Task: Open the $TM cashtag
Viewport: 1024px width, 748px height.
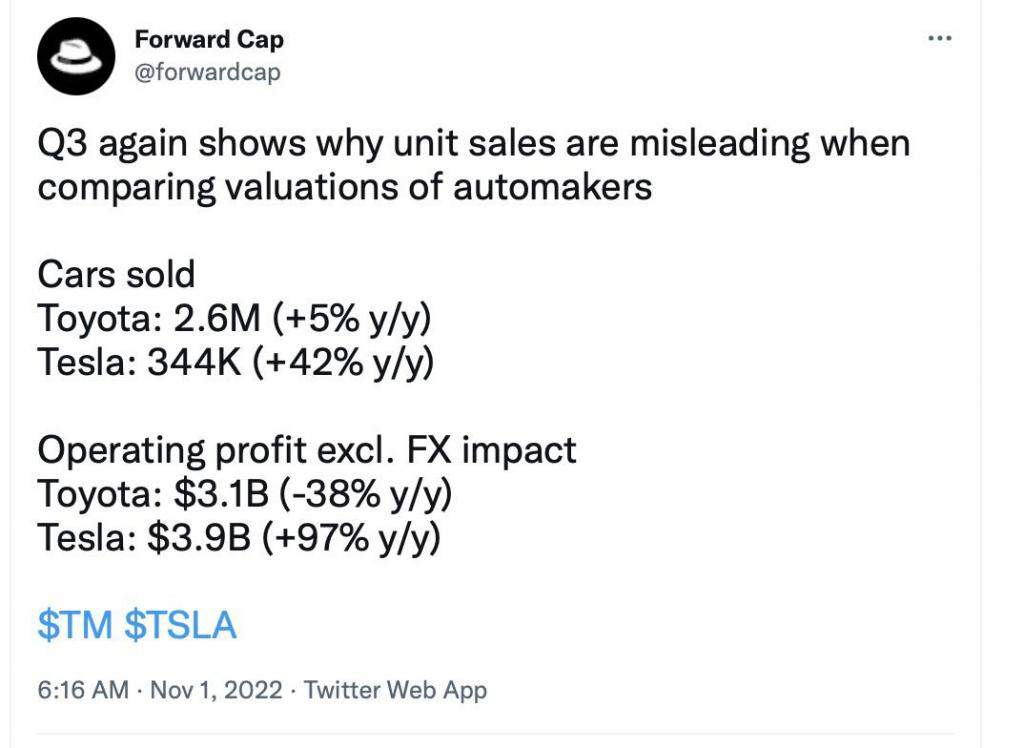Action: (75, 625)
